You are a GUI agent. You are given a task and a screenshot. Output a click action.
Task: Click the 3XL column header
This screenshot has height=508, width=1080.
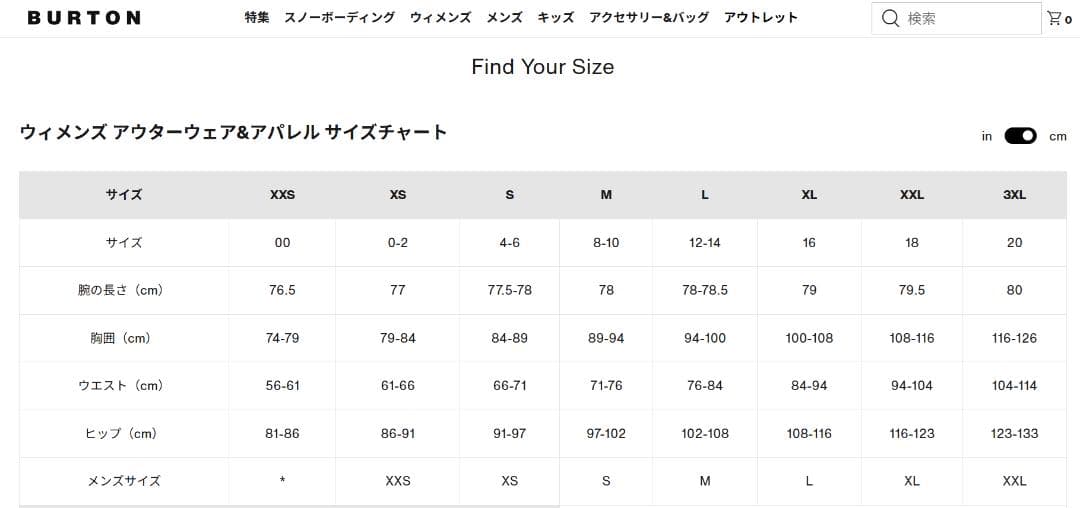(1014, 195)
